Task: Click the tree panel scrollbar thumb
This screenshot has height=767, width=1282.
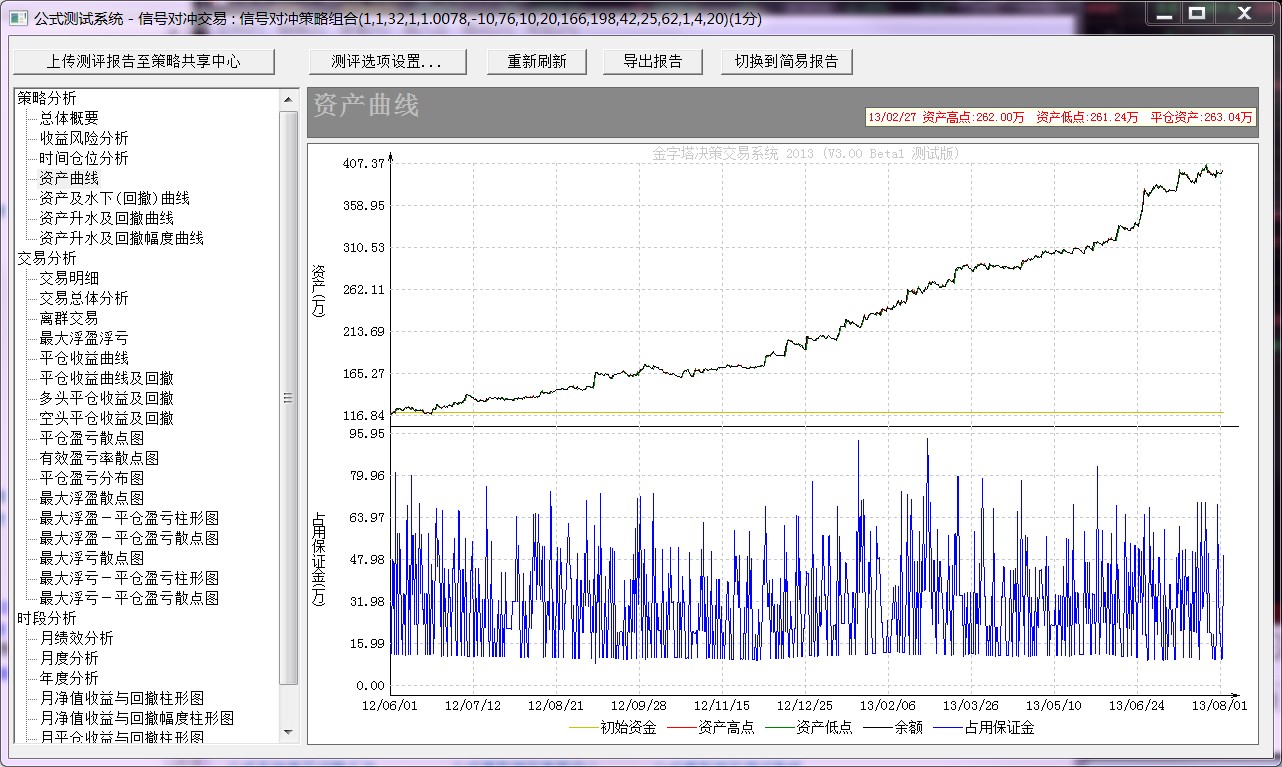Action: (289, 397)
